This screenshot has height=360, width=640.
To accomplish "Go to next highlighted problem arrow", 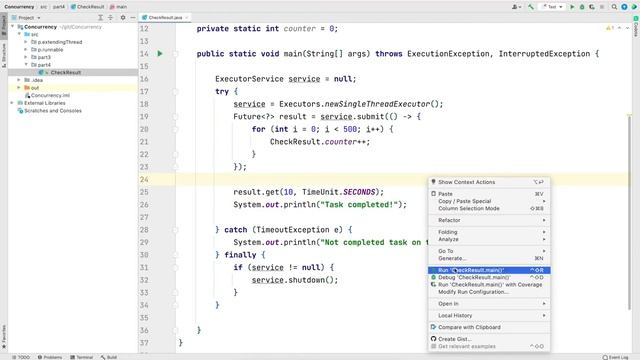I will (x=627, y=28).
